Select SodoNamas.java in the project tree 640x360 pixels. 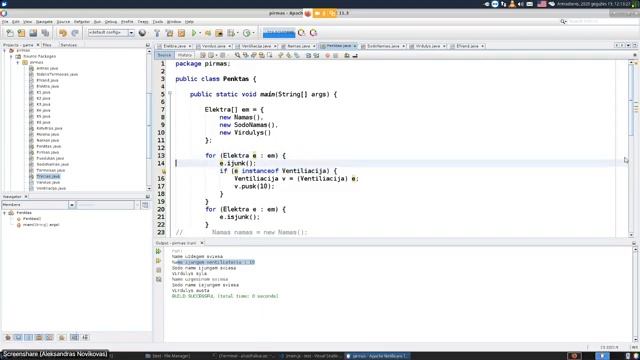[52, 164]
